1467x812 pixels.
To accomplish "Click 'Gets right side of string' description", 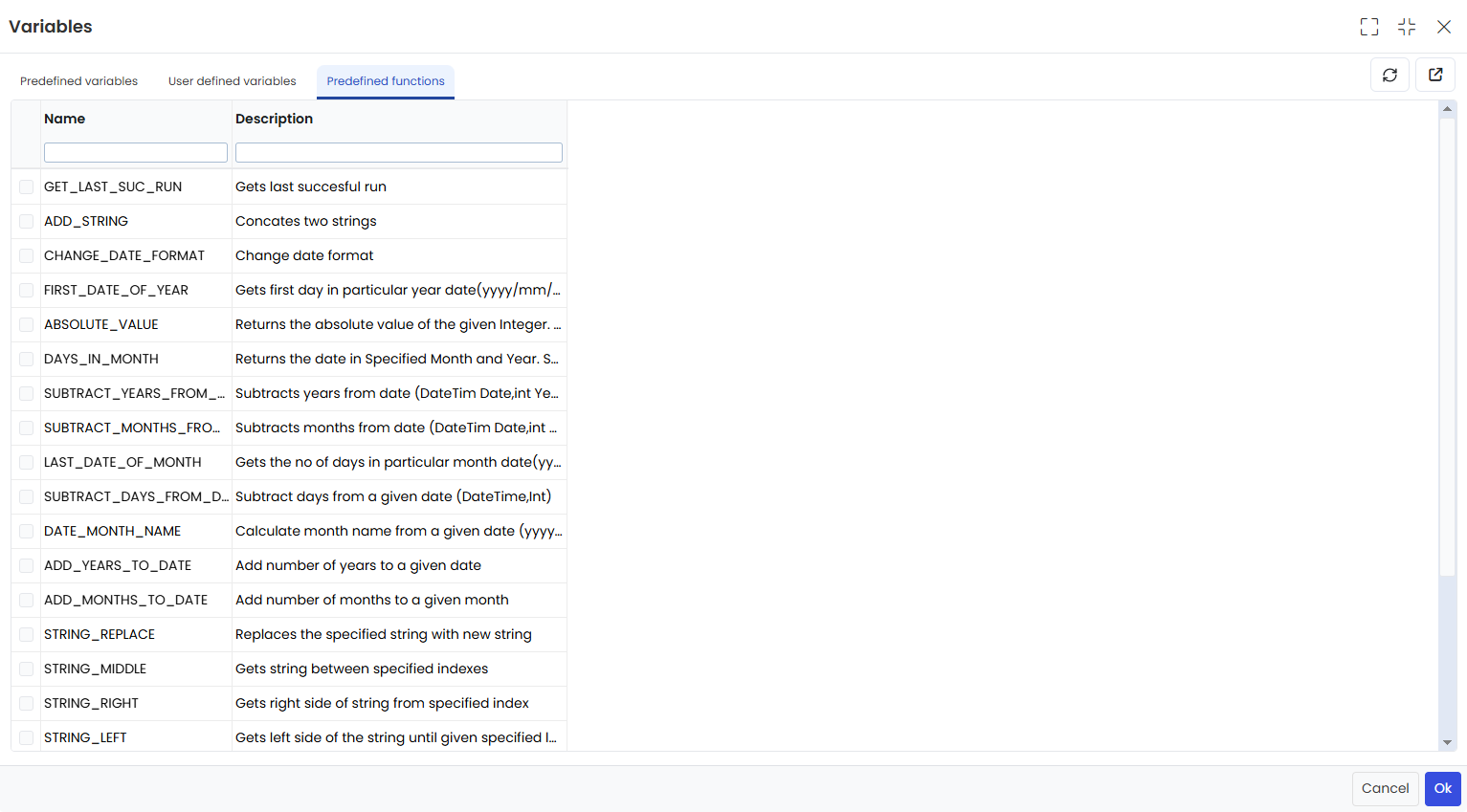I will tap(382, 704).
